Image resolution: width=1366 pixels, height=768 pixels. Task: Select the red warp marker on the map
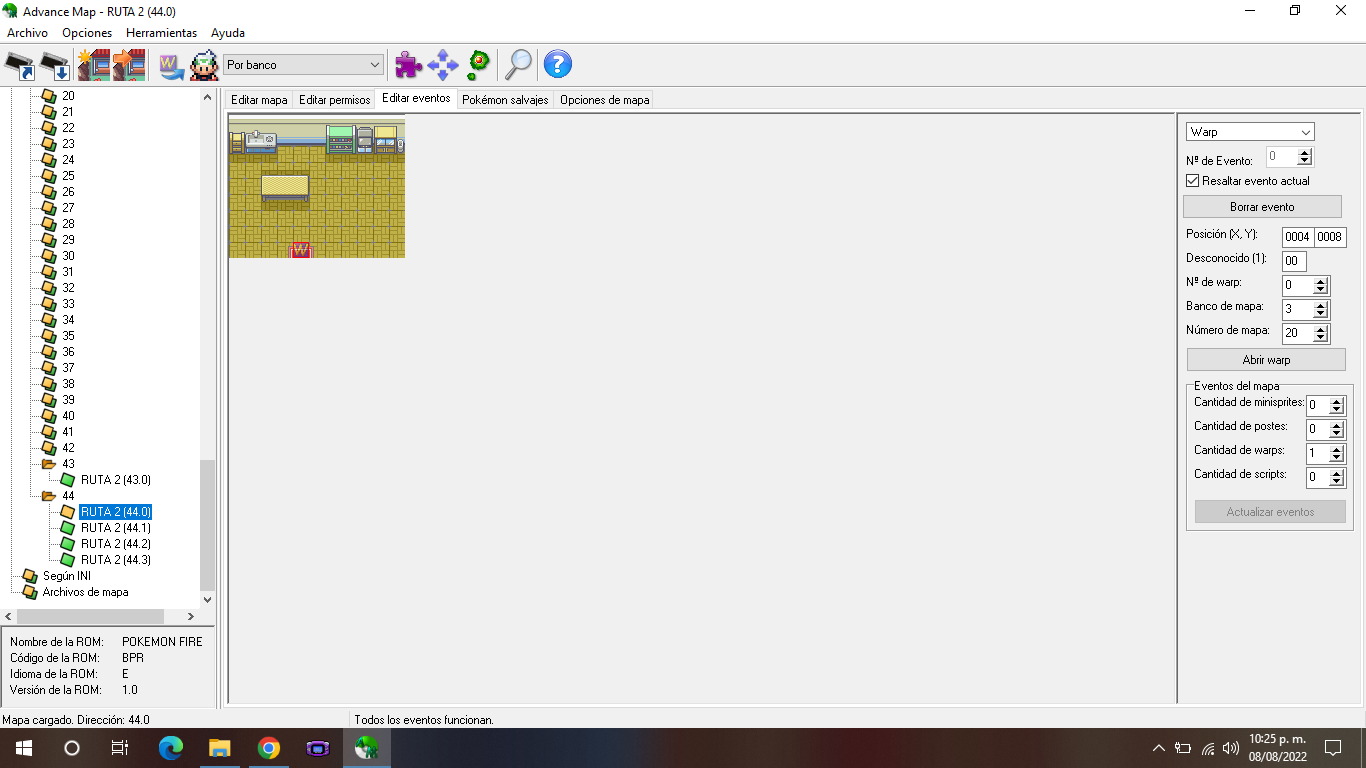tap(300, 250)
